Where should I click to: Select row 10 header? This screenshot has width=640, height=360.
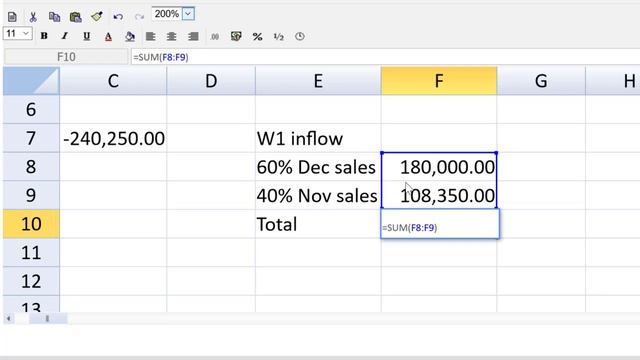pyautogui.click(x=31, y=224)
